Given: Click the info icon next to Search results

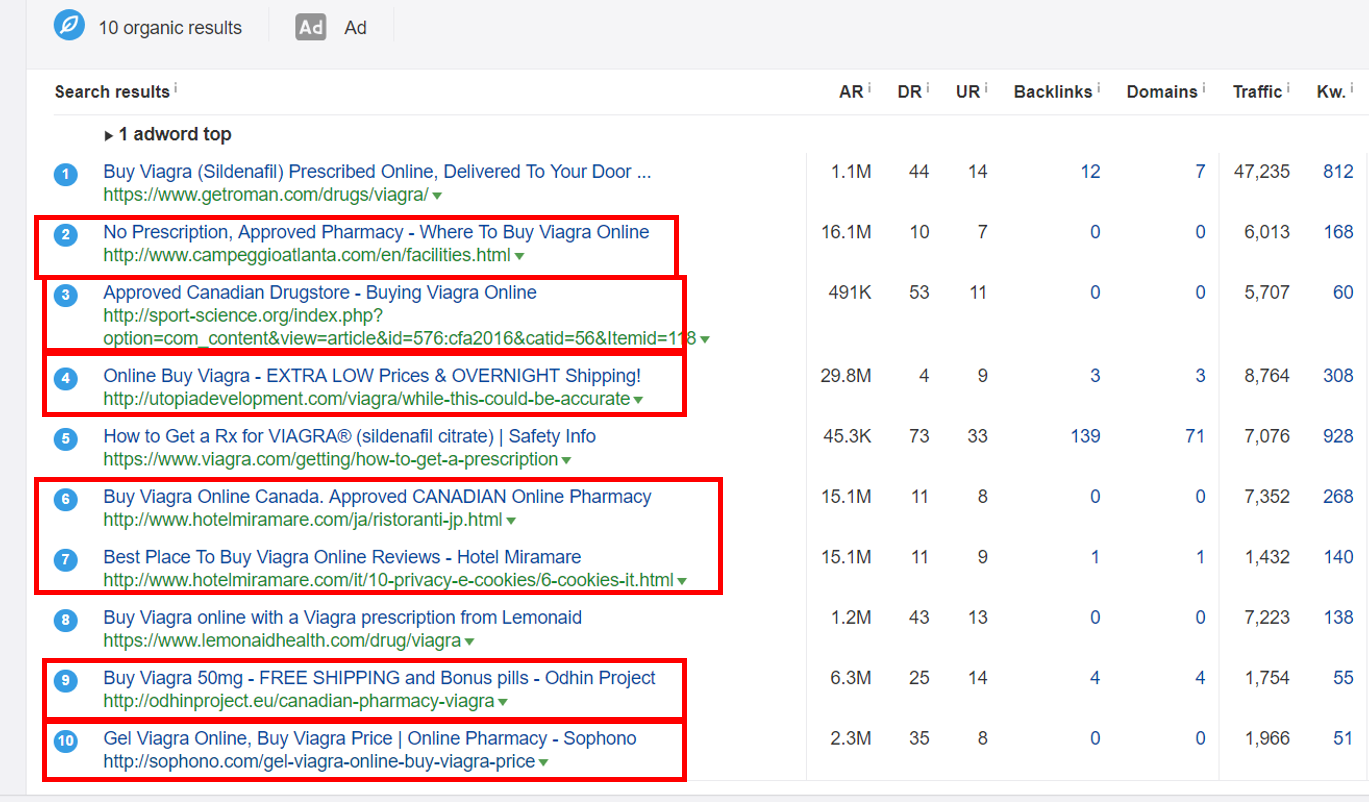Looking at the screenshot, I should 176,88.
